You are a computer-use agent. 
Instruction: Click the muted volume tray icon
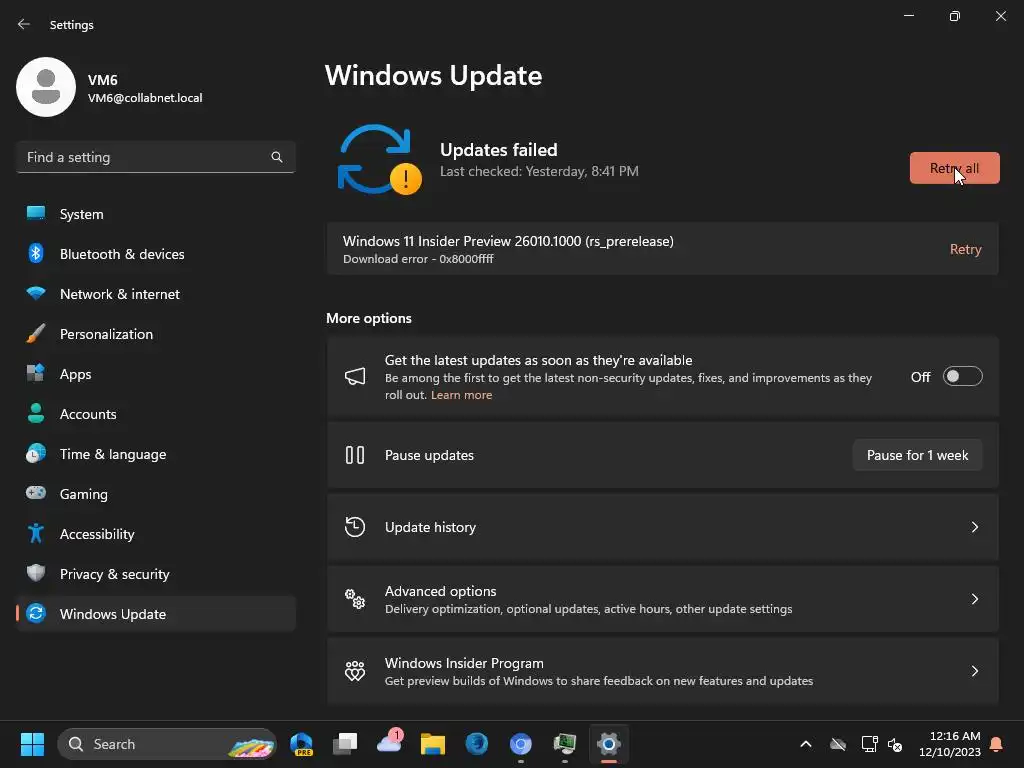pos(895,744)
